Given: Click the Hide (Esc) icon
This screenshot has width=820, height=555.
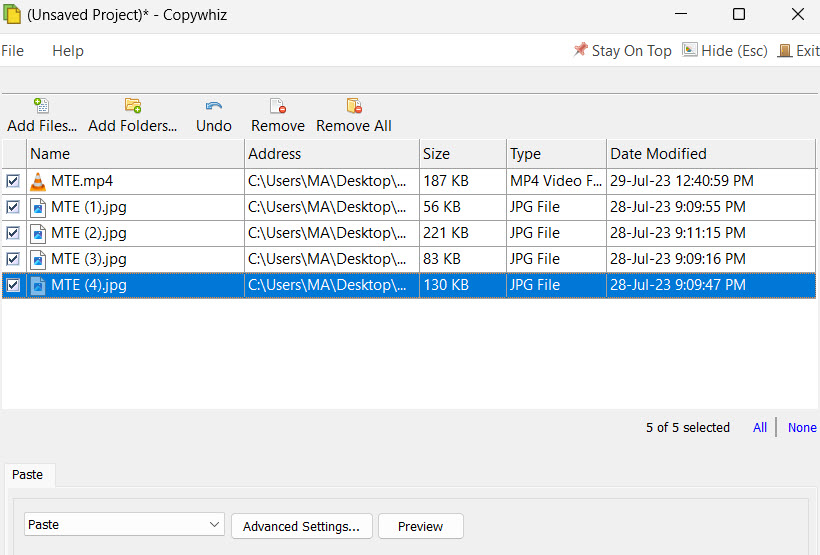Looking at the screenshot, I should pos(690,50).
